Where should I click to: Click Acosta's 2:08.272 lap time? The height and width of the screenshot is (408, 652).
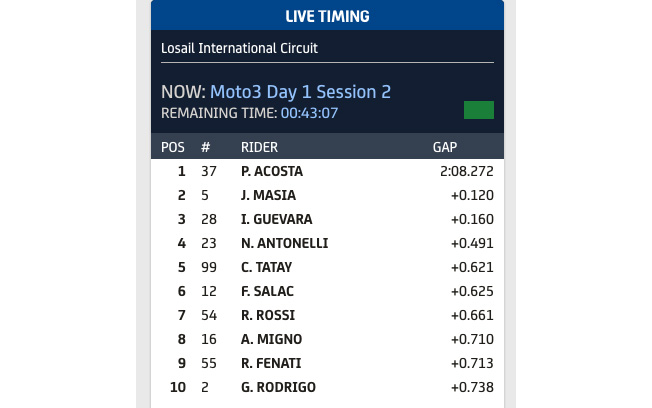[466, 171]
